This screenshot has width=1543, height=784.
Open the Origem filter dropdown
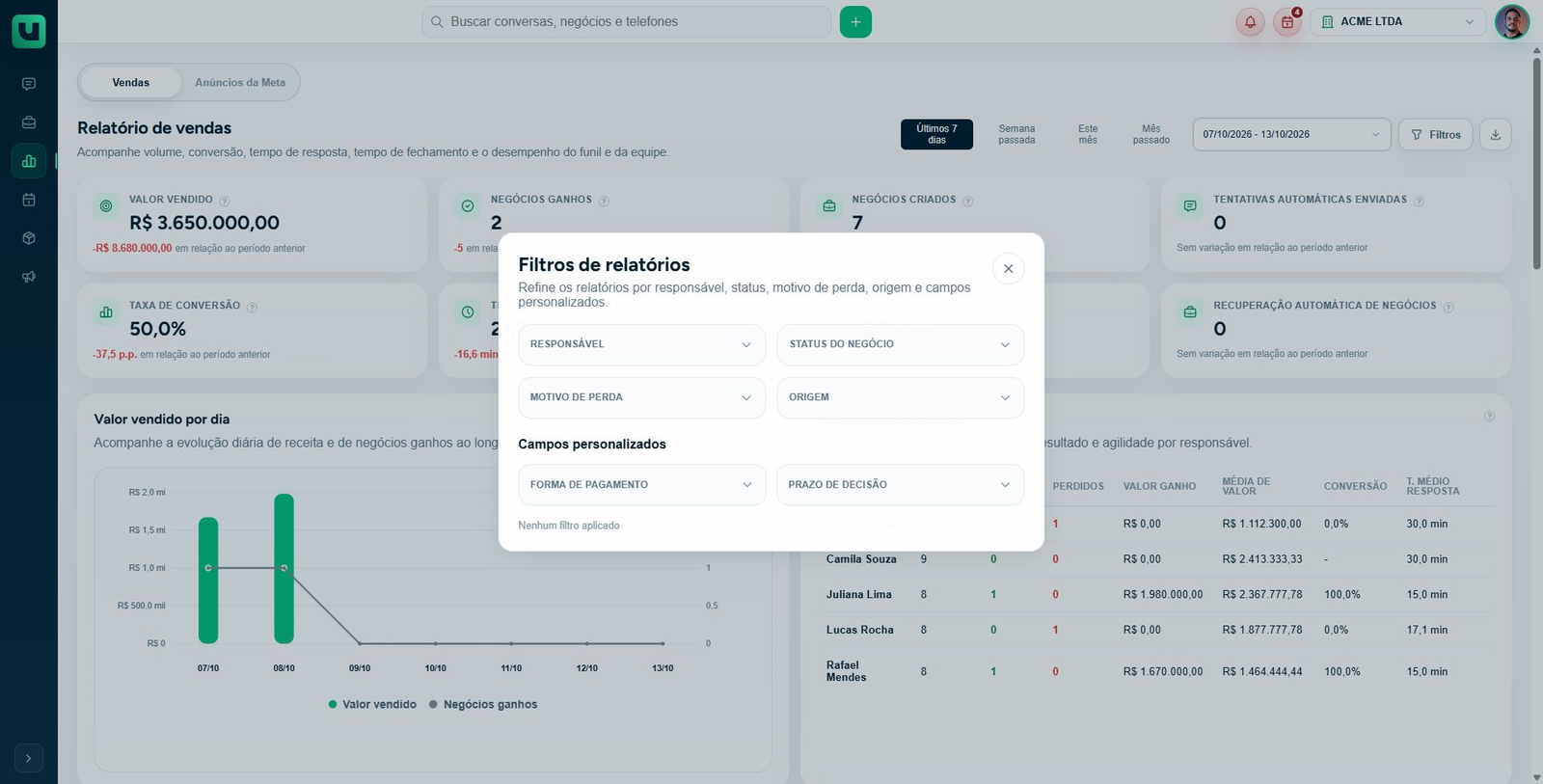pos(901,397)
